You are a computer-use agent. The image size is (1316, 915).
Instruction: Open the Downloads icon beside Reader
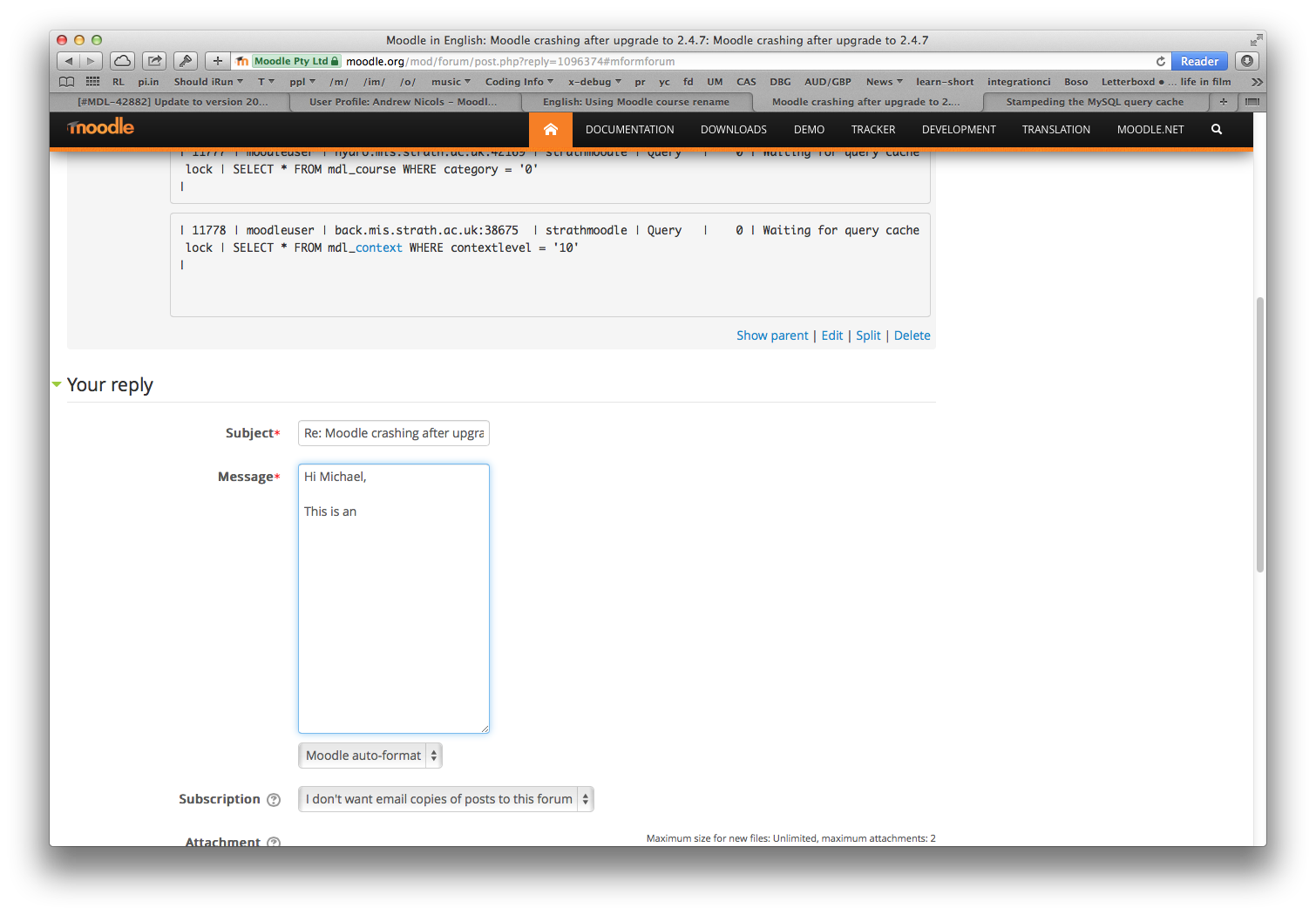coord(1247,61)
